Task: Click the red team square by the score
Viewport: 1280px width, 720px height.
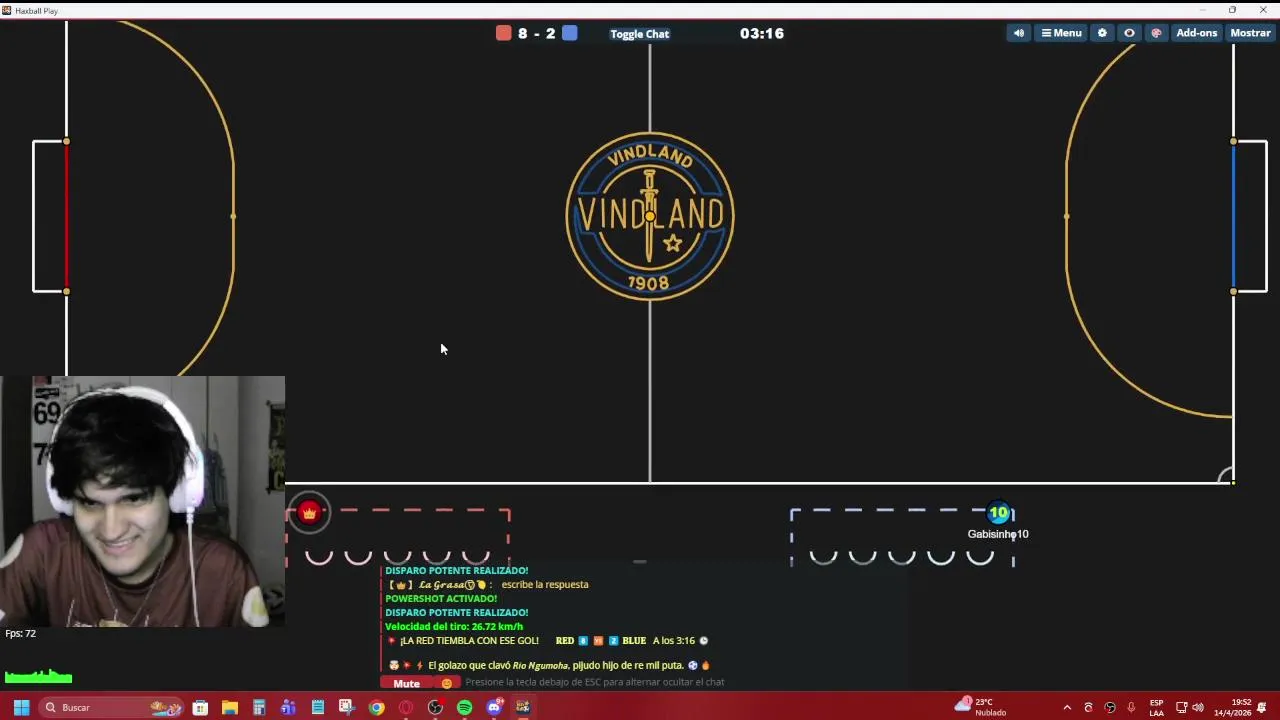Action: point(504,33)
